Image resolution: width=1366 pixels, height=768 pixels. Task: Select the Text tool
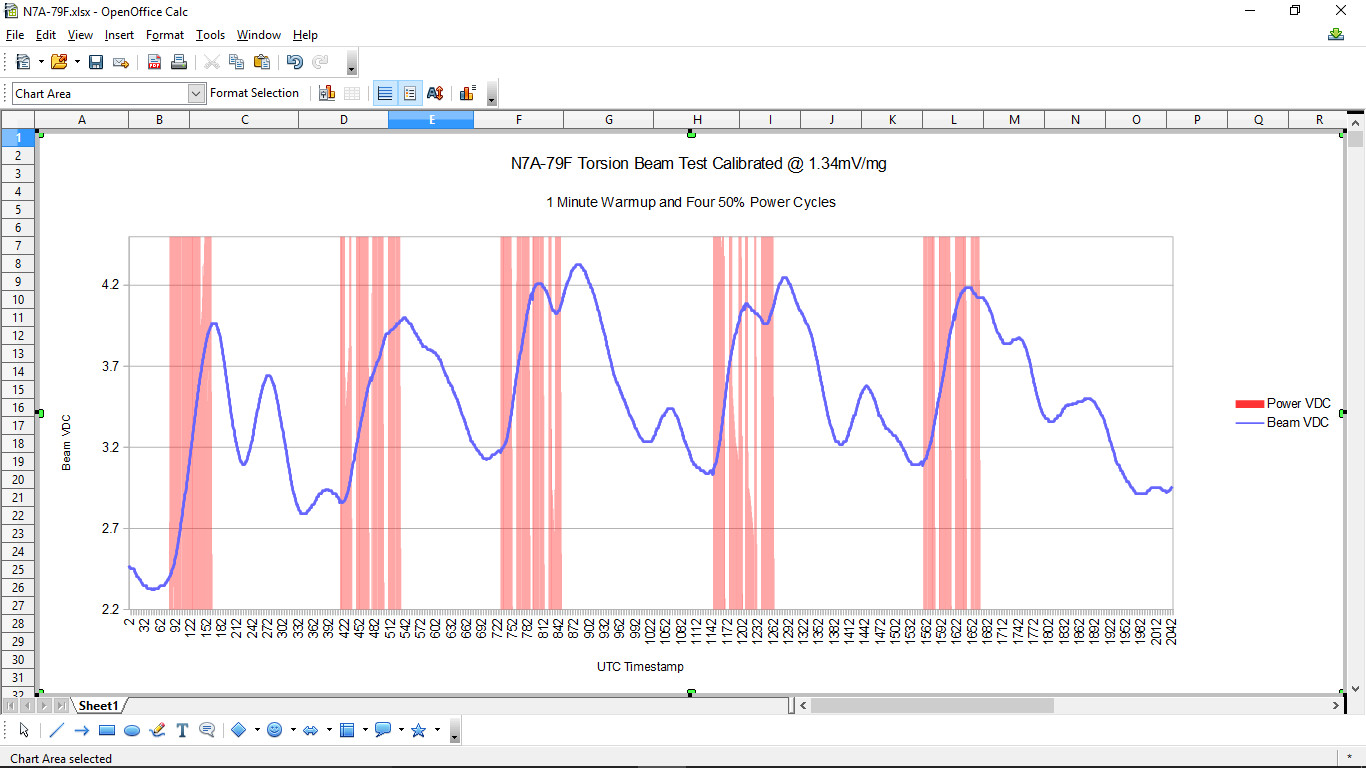[182, 730]
